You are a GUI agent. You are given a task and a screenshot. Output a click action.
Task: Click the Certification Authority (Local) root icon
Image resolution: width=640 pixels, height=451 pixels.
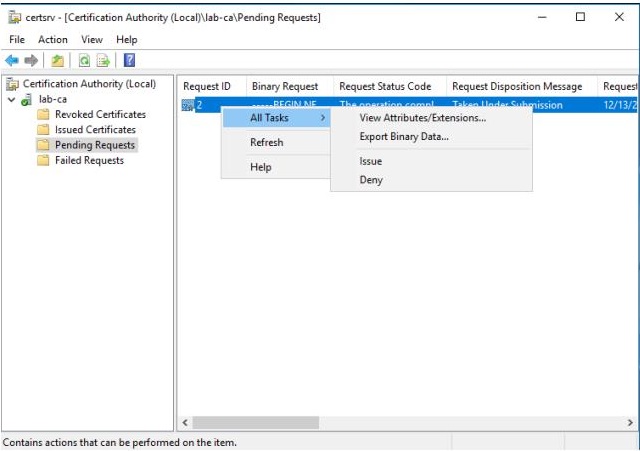[13, 85]
